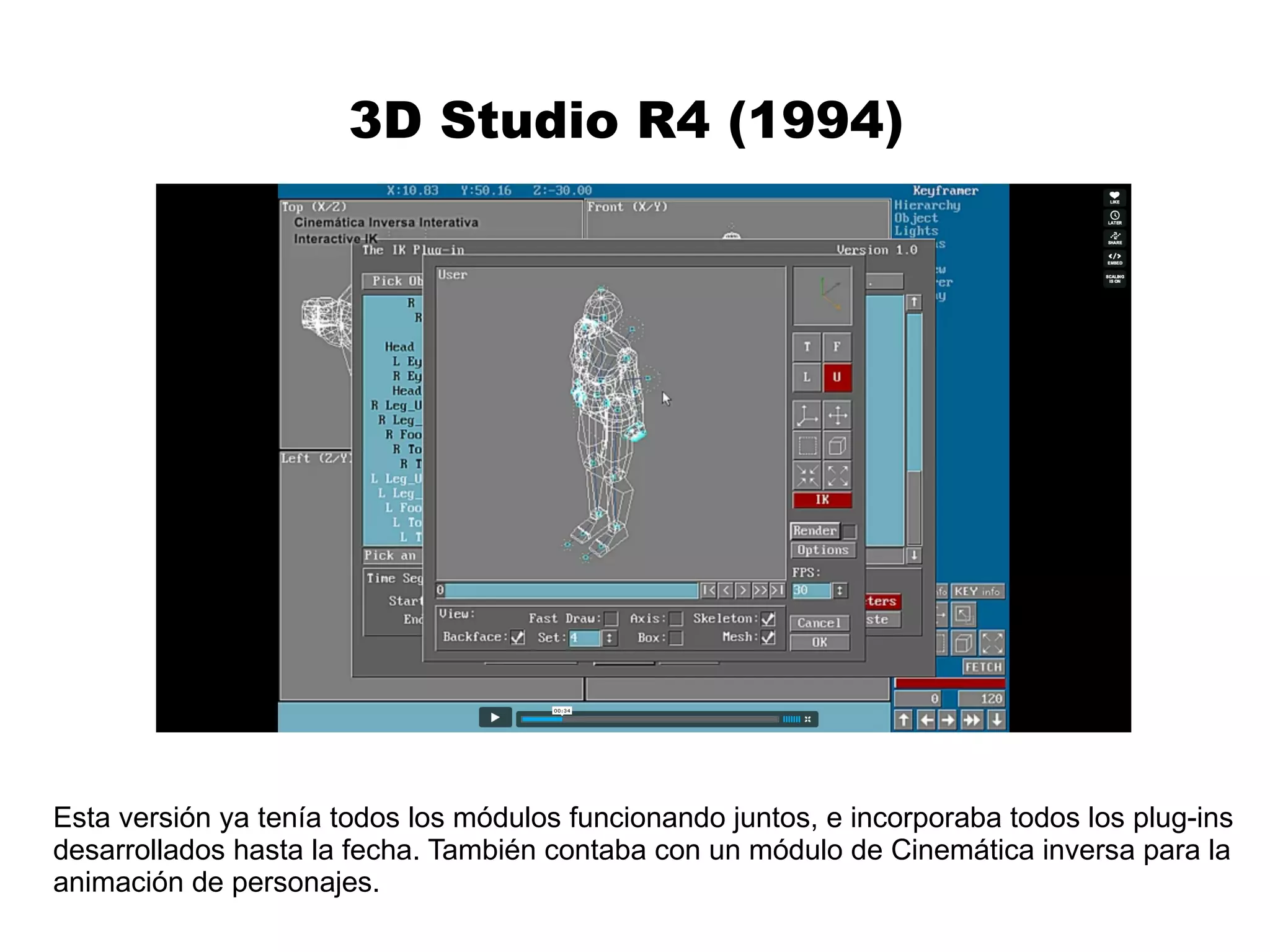1270x952 pixels.
Task: Open the Options button
Action: 823,550
